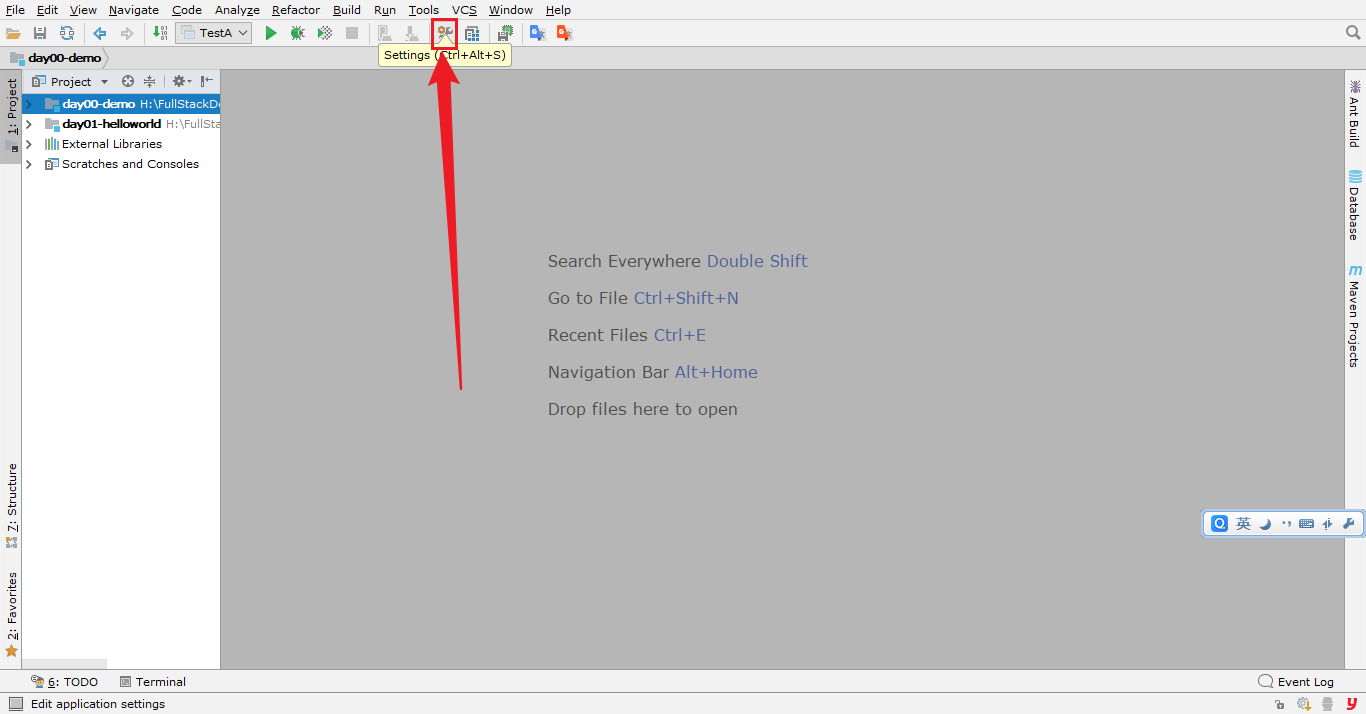Open the Run menu
Image resolution: width=1366 pixels, height=714 pixels.
[385, 10]
